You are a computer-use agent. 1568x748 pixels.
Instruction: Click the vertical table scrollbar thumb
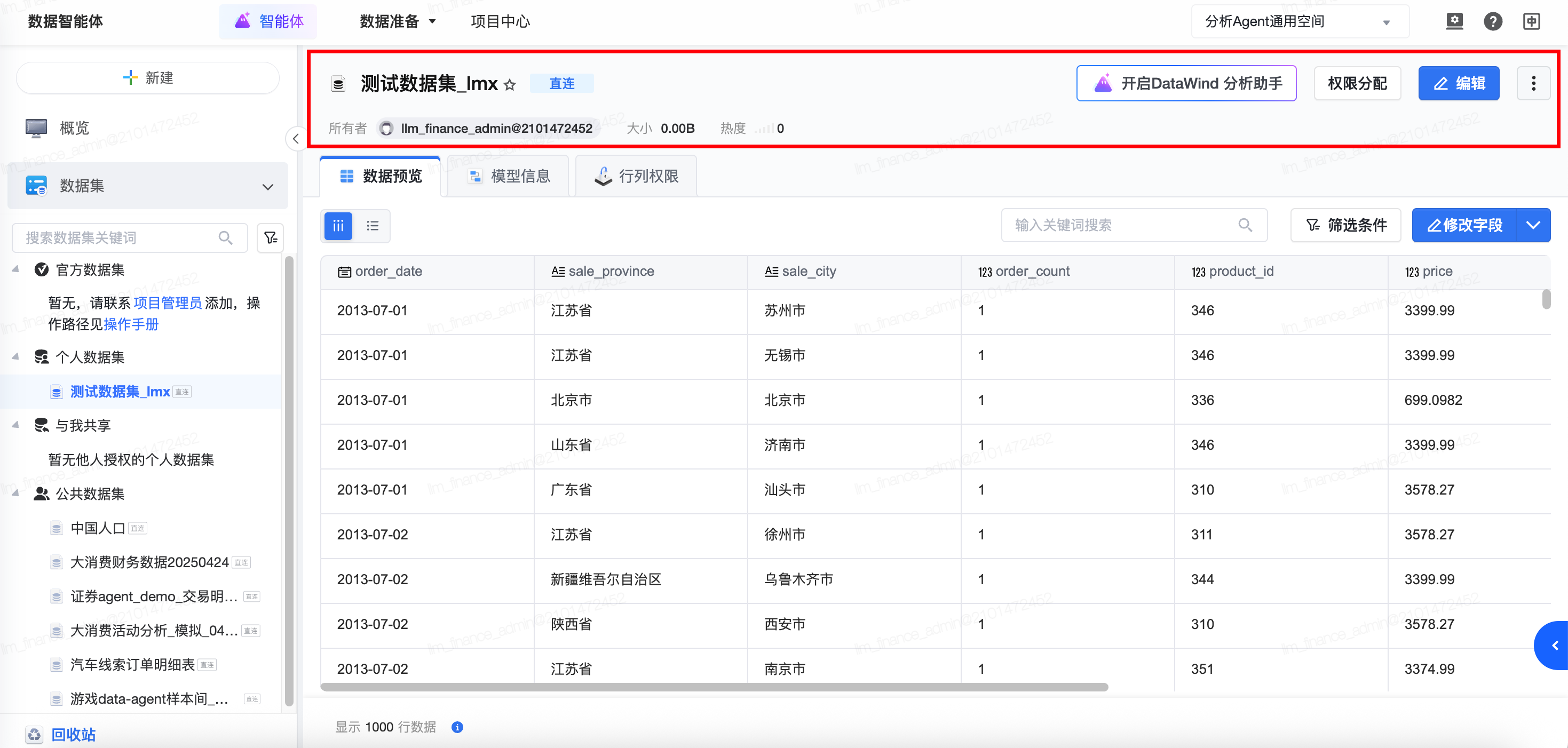click(1546, 299)
